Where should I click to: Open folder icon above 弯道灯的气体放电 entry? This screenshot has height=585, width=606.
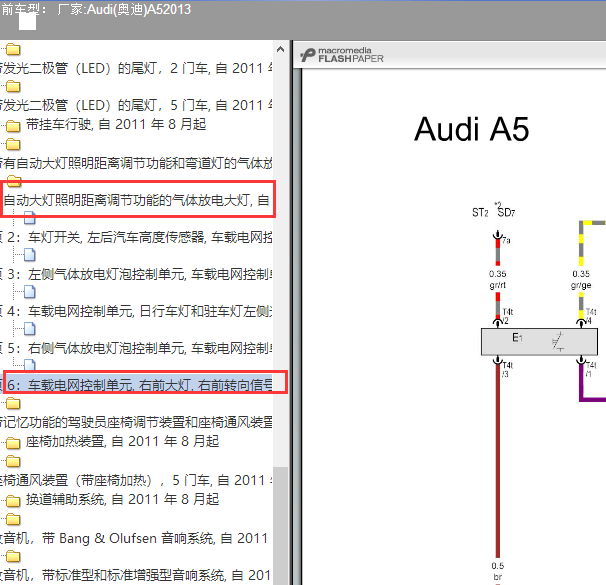[13, 144]
